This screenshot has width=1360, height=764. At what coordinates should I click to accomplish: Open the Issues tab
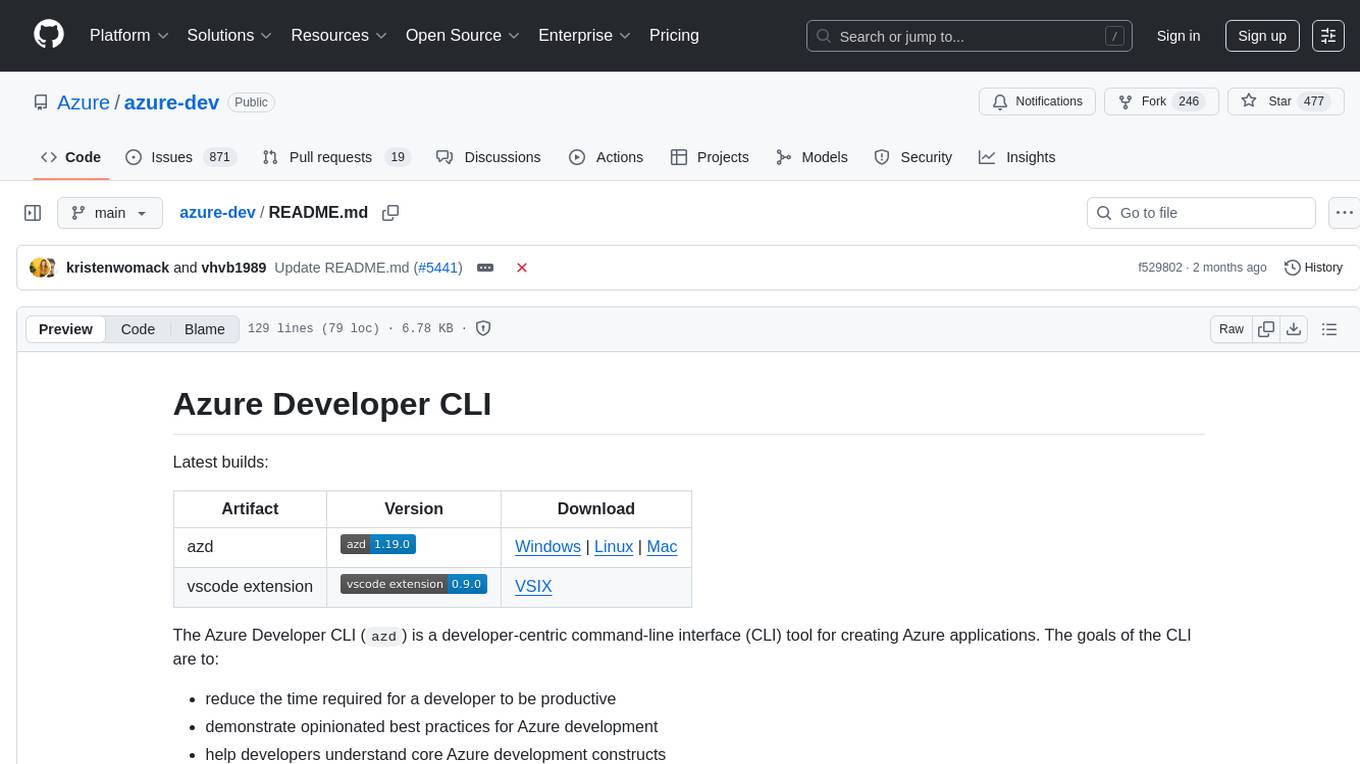tap(180, 157)
